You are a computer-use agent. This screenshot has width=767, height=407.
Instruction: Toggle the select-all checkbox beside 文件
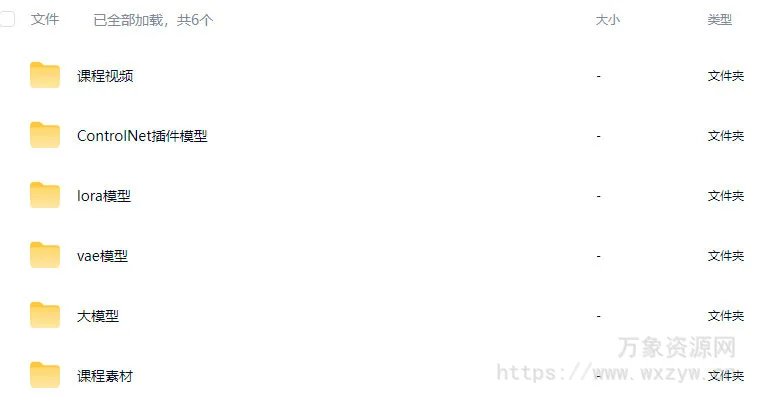point(7,19)
